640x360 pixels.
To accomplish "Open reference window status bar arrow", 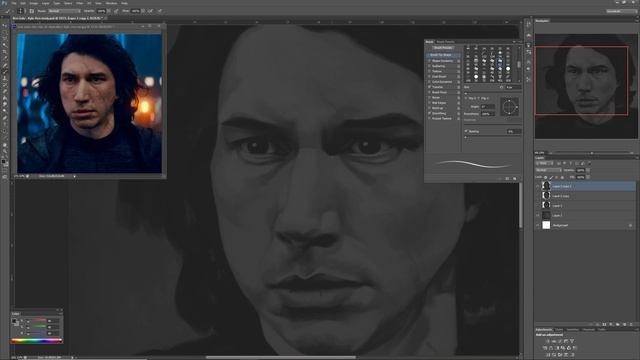I will click(74, 176).
